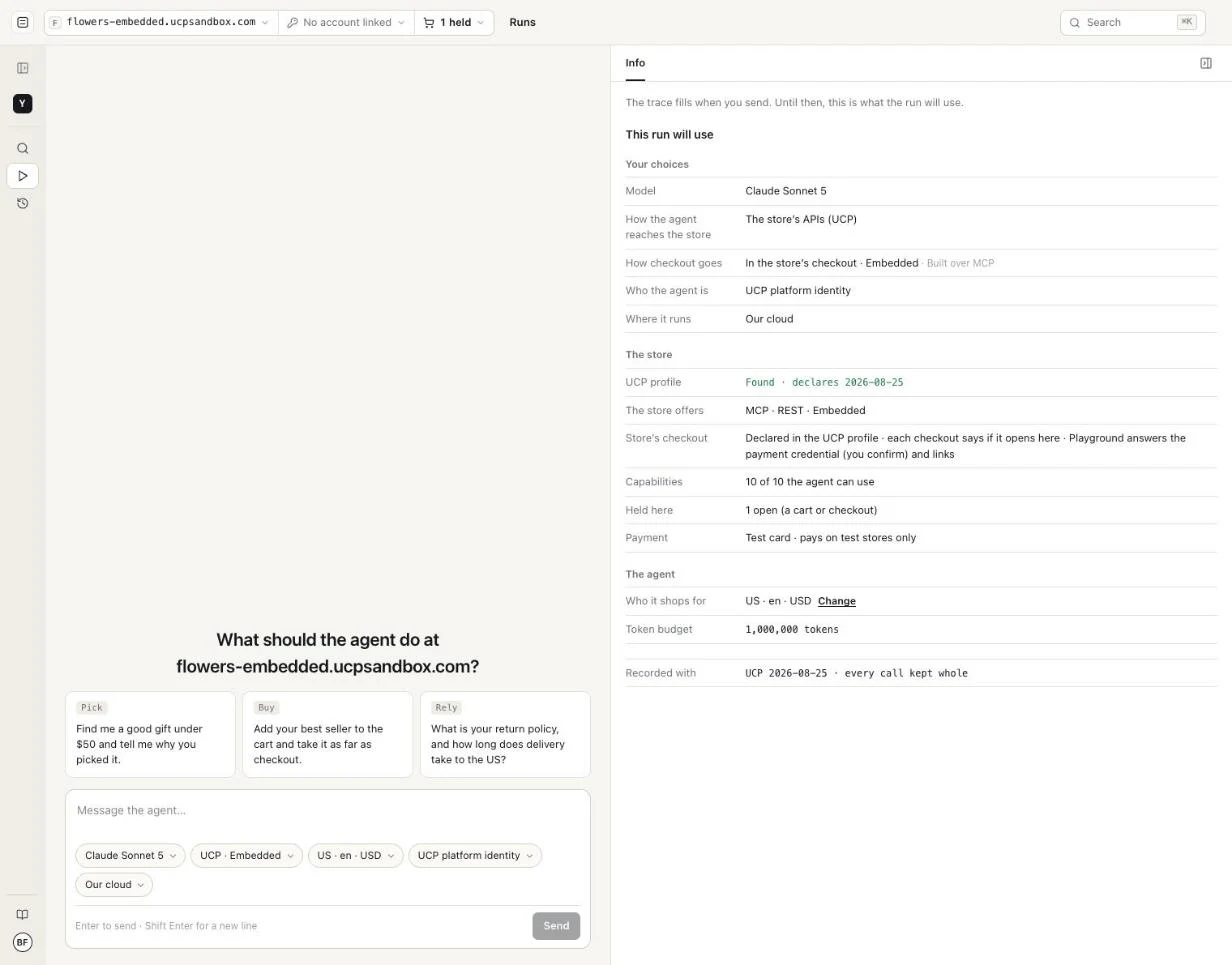Open the UCP platform identity dropdown
Screen dimensions: 1232x965
475,855
